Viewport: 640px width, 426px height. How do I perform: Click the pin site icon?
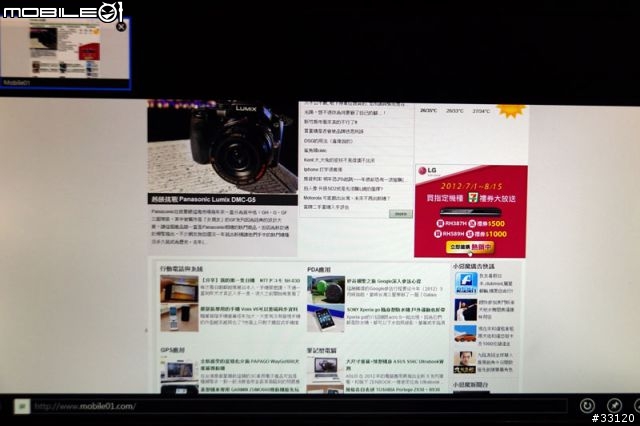(614, 405)
